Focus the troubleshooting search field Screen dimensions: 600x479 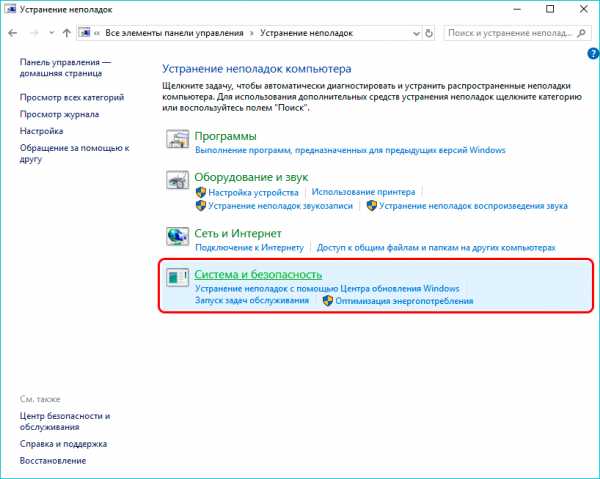point(510,33)
